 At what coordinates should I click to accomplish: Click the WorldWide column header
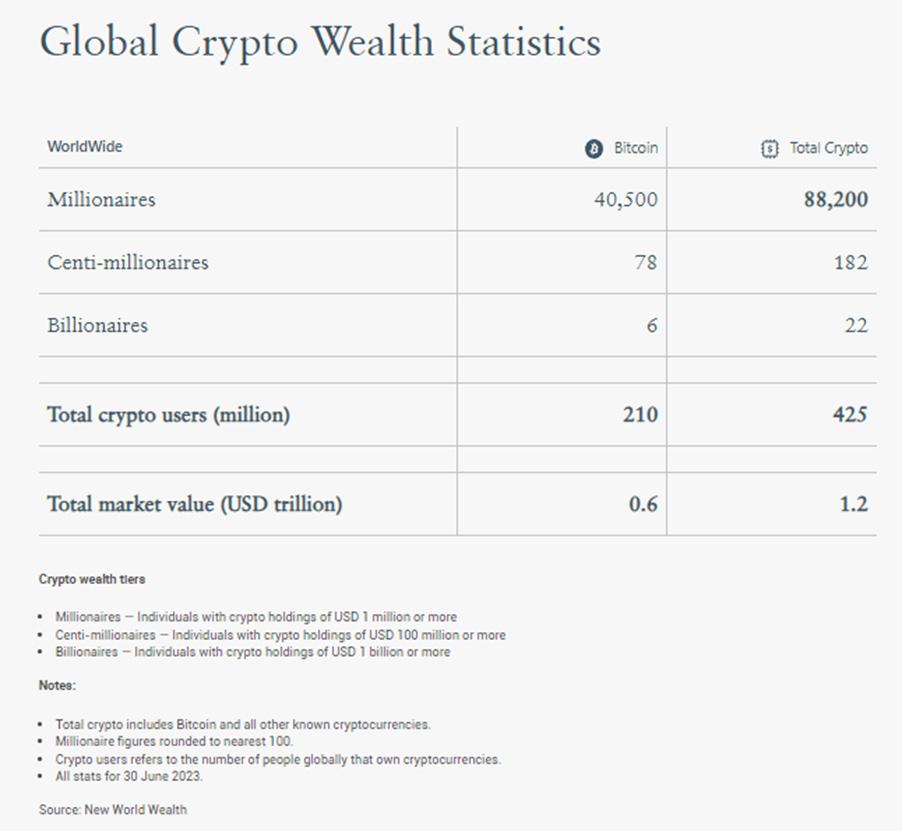(x=85, y=147)
